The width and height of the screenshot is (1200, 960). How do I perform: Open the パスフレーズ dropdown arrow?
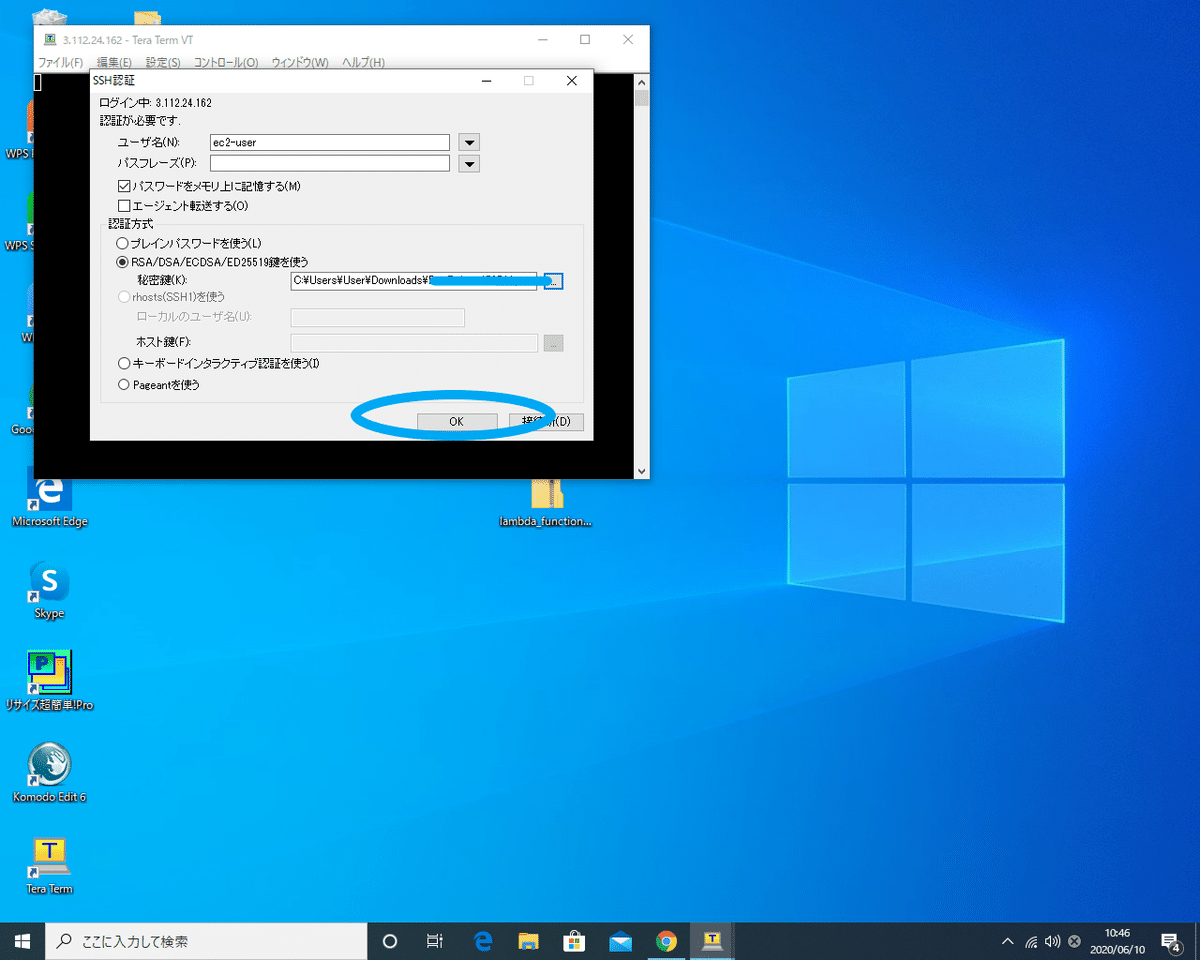pyautogui.click(x=471, y=164)
